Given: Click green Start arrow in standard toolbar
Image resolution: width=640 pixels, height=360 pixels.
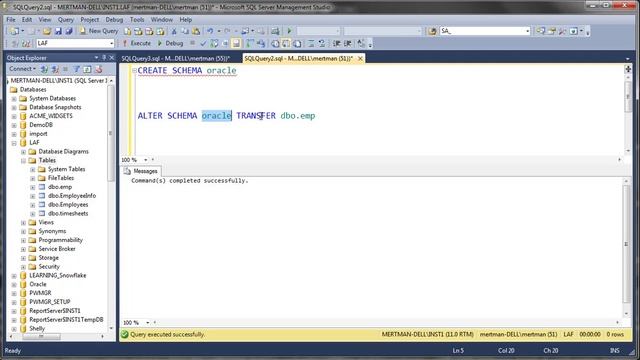Looking at the screenshot, I should click(x=289, y=31).
